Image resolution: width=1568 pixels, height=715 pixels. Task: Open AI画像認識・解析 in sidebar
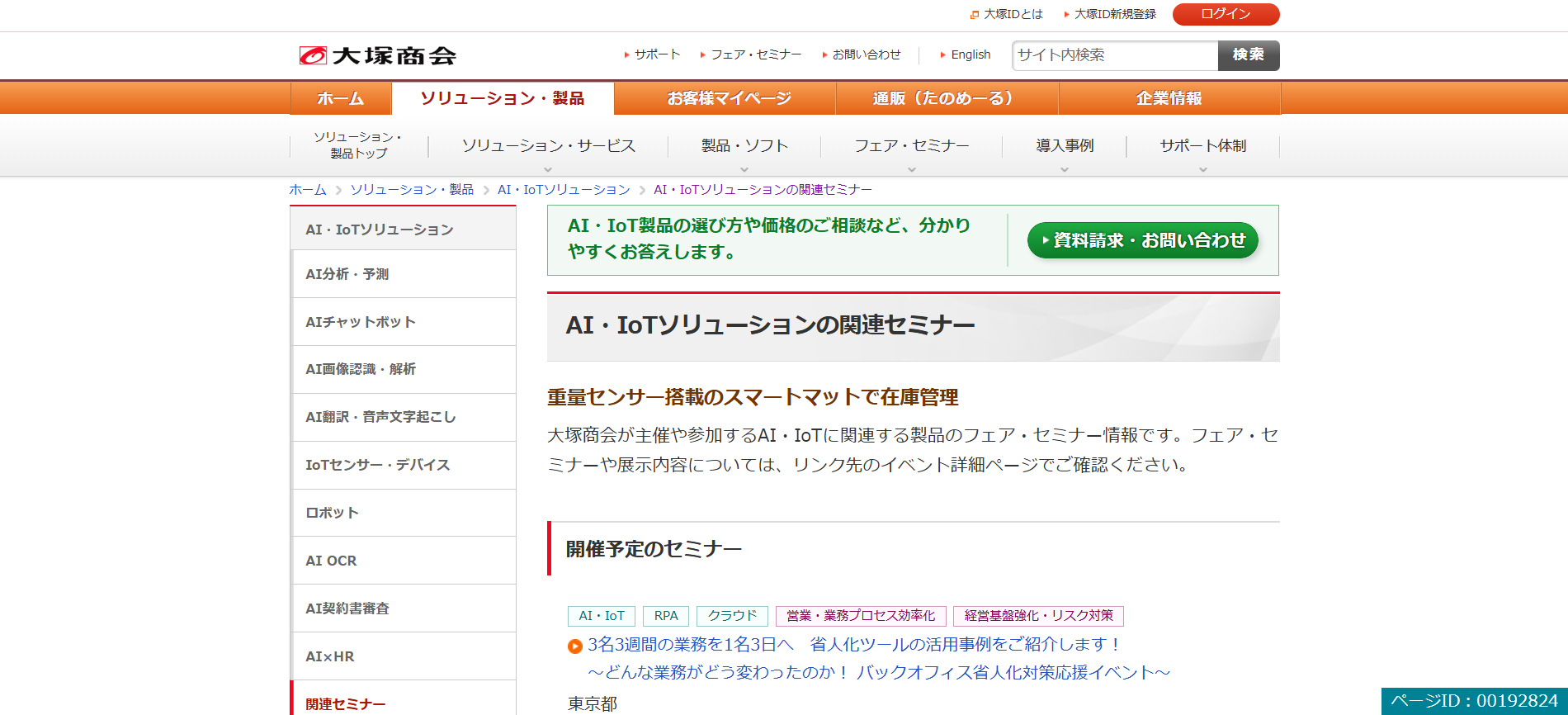click(404, 369)
